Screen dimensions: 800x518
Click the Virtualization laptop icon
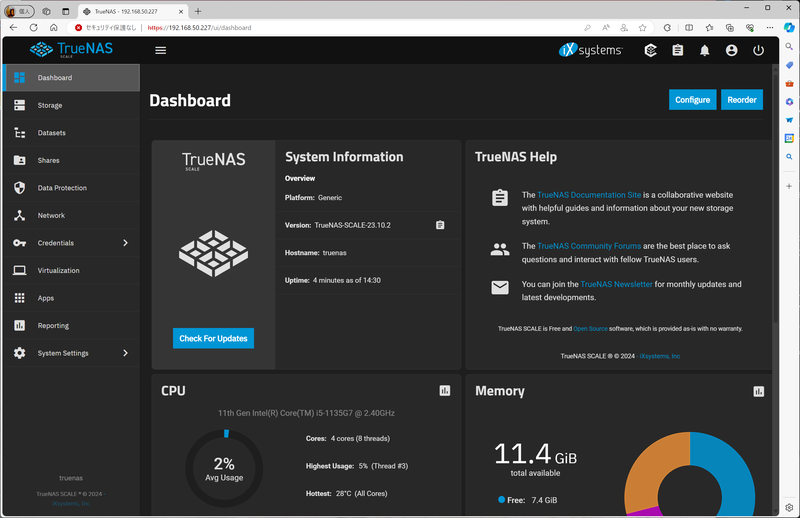click(19, 270)
